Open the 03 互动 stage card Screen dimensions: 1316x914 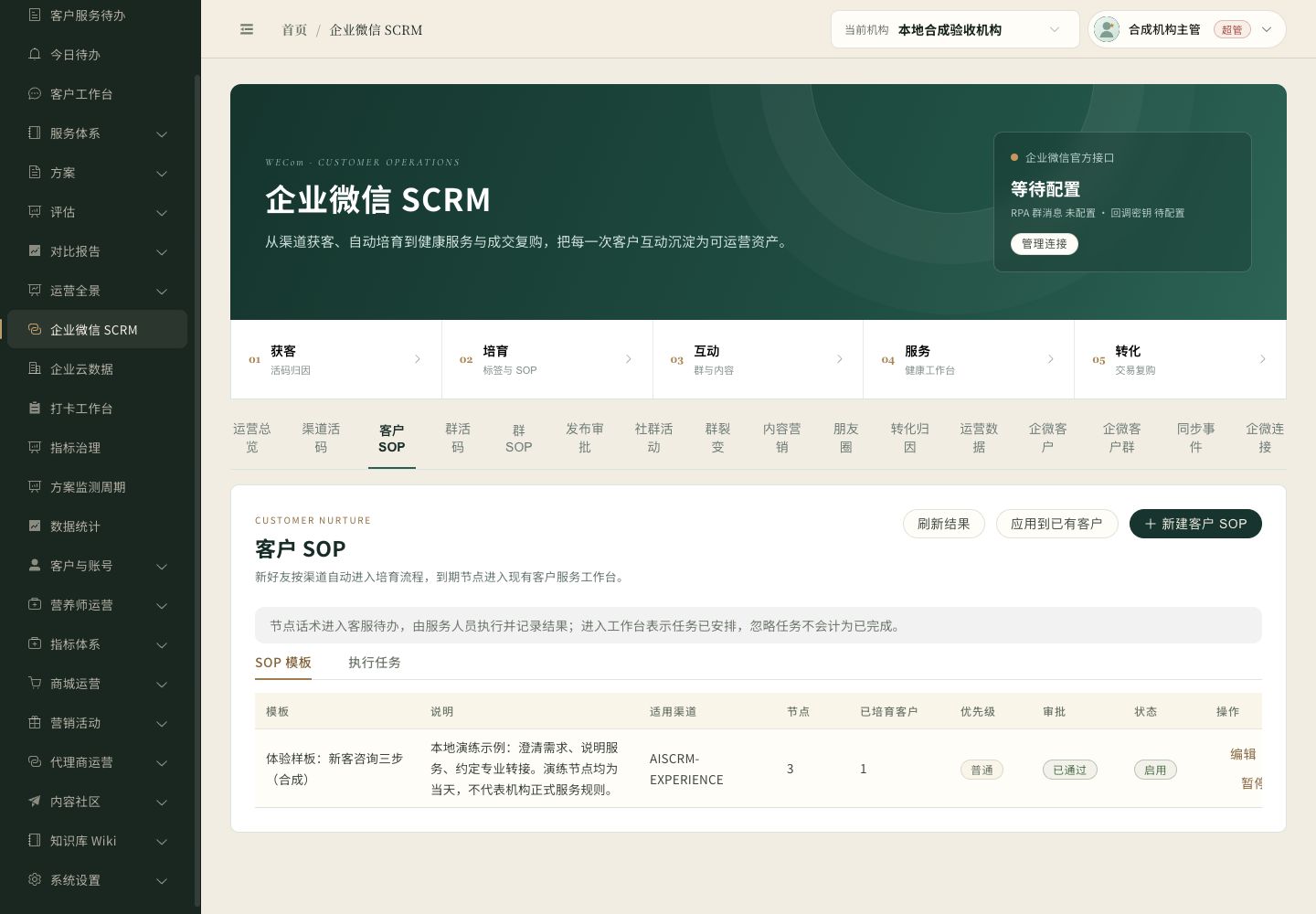(759, 359)
